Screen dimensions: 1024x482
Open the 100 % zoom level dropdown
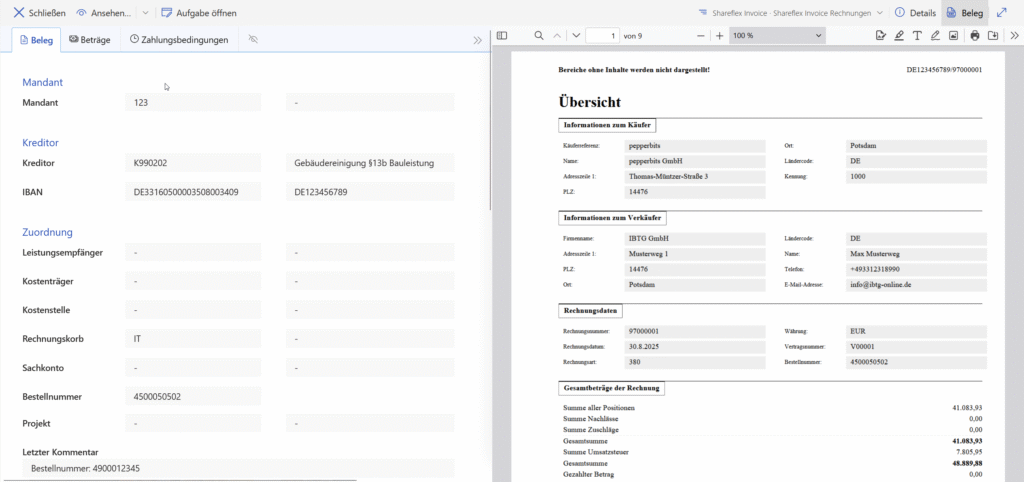776,35
